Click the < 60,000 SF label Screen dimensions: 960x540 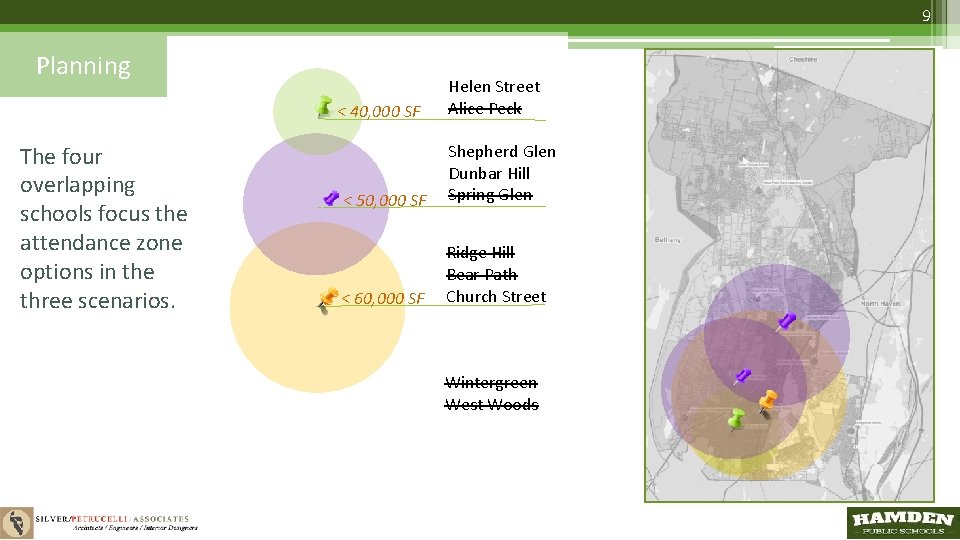tap(383, 298)
